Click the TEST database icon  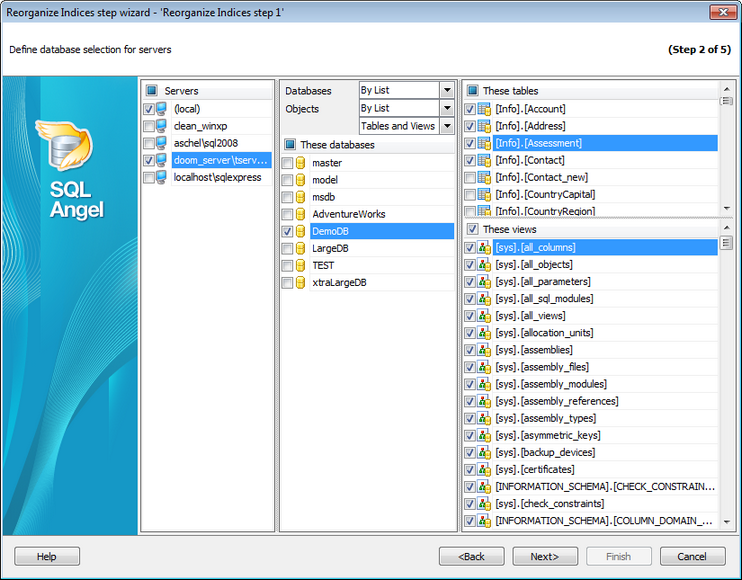pos(300,265)
